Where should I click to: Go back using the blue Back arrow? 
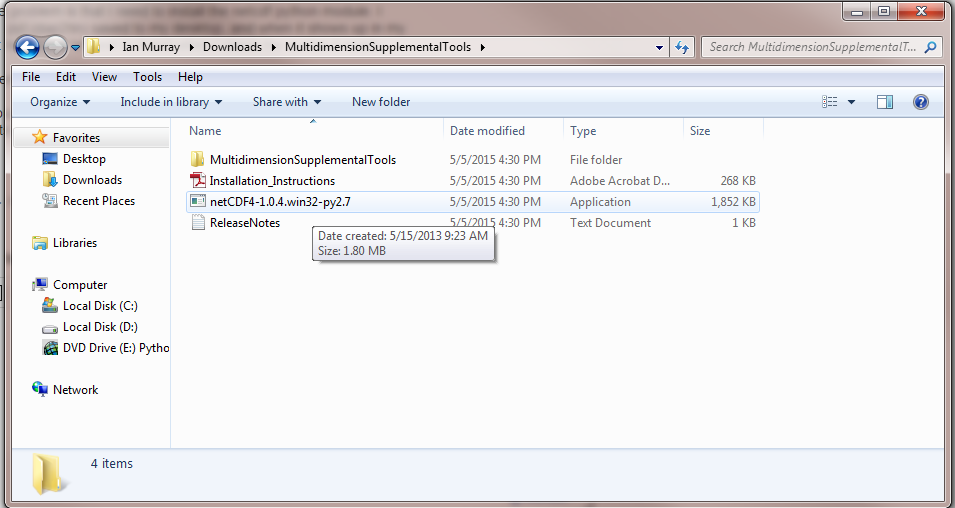(x=27, y=47)
